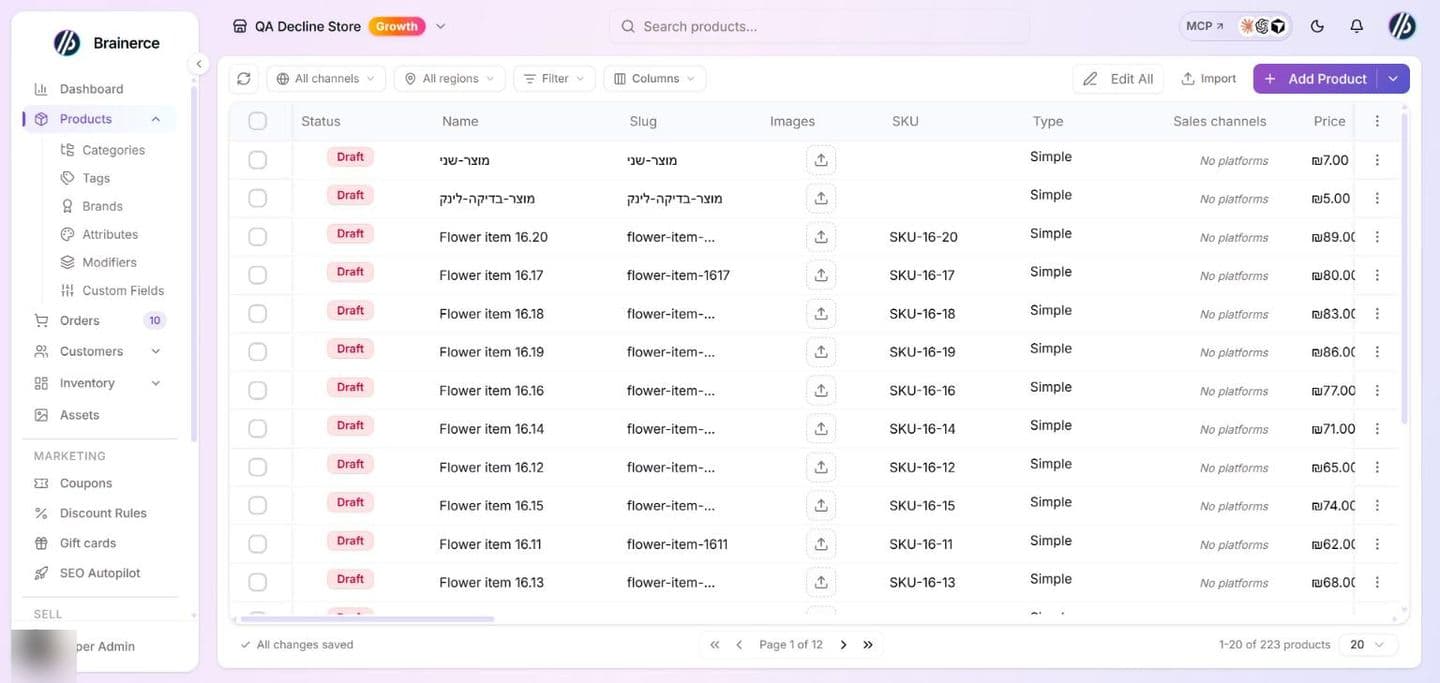Upload image for Flower item 16.17
This screenshot has height=683, width=1440.
pyautogui.click(x=821, y=275)
